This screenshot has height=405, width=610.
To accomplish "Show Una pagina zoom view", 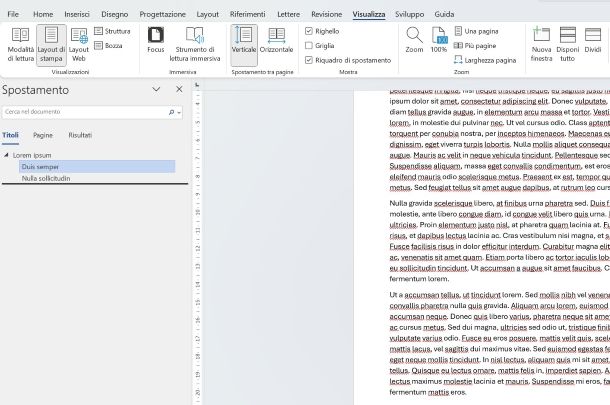I will [x=477, y=31].
